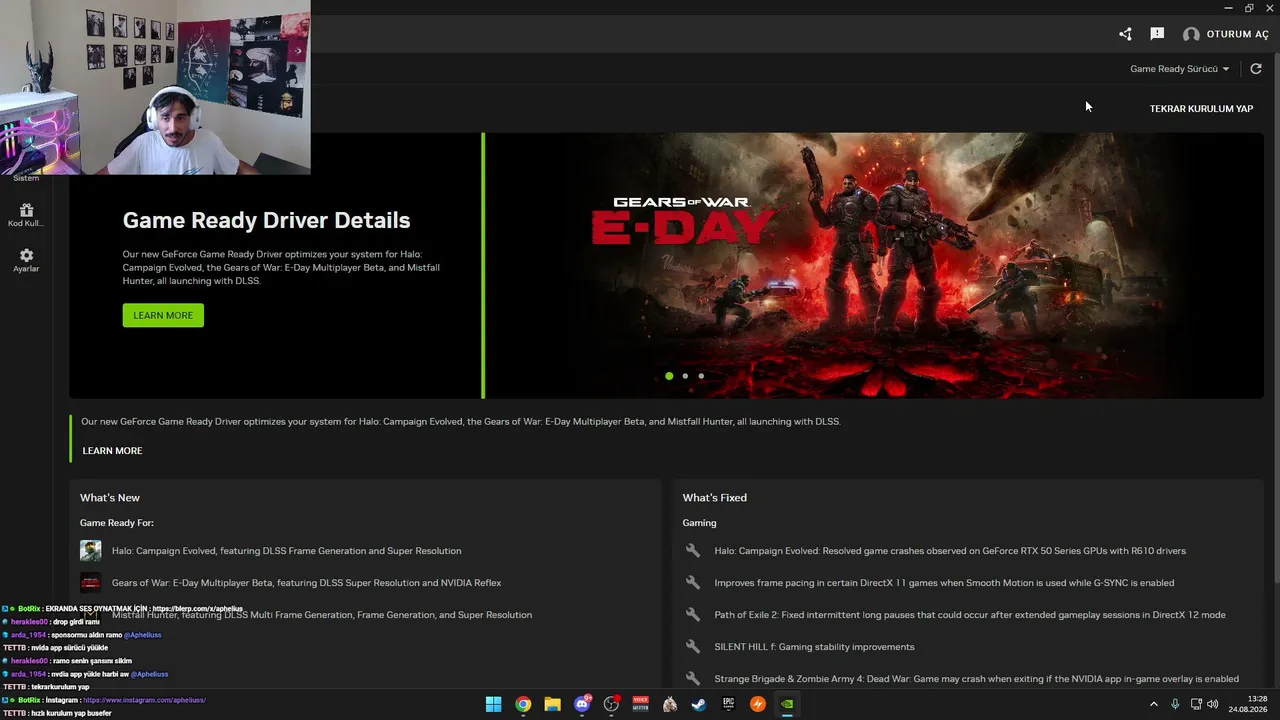Viewport: 1280px width, 720px height.
Task: Select the second carousel dot
Action: coord(685,376)
